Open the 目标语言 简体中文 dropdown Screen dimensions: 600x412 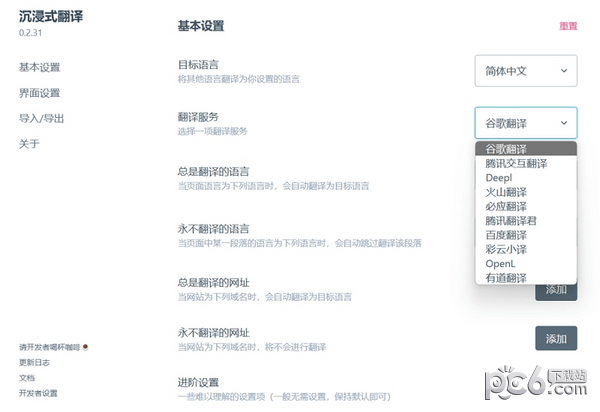point(526,71)
